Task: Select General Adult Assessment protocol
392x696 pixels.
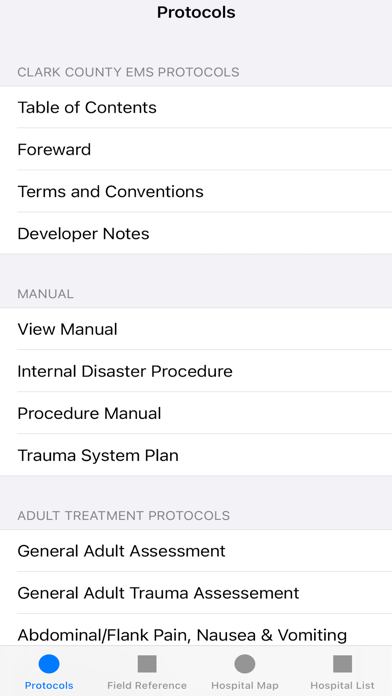Action: point(196,551)
